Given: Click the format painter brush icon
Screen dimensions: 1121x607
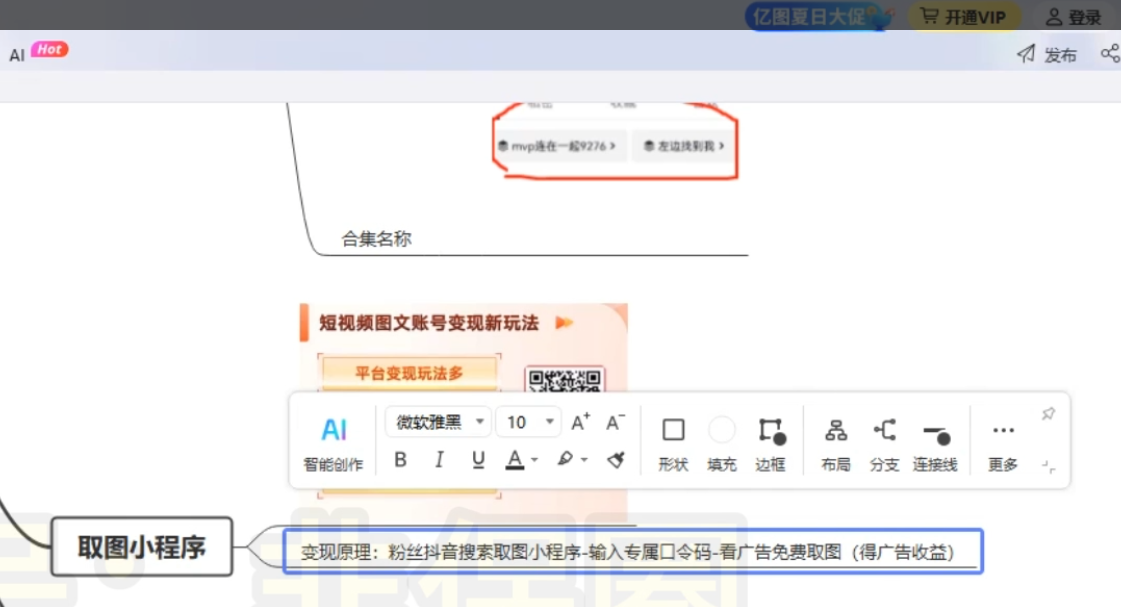Looking at the screenshot, I should pyautogui.click(x=616, y=460).
